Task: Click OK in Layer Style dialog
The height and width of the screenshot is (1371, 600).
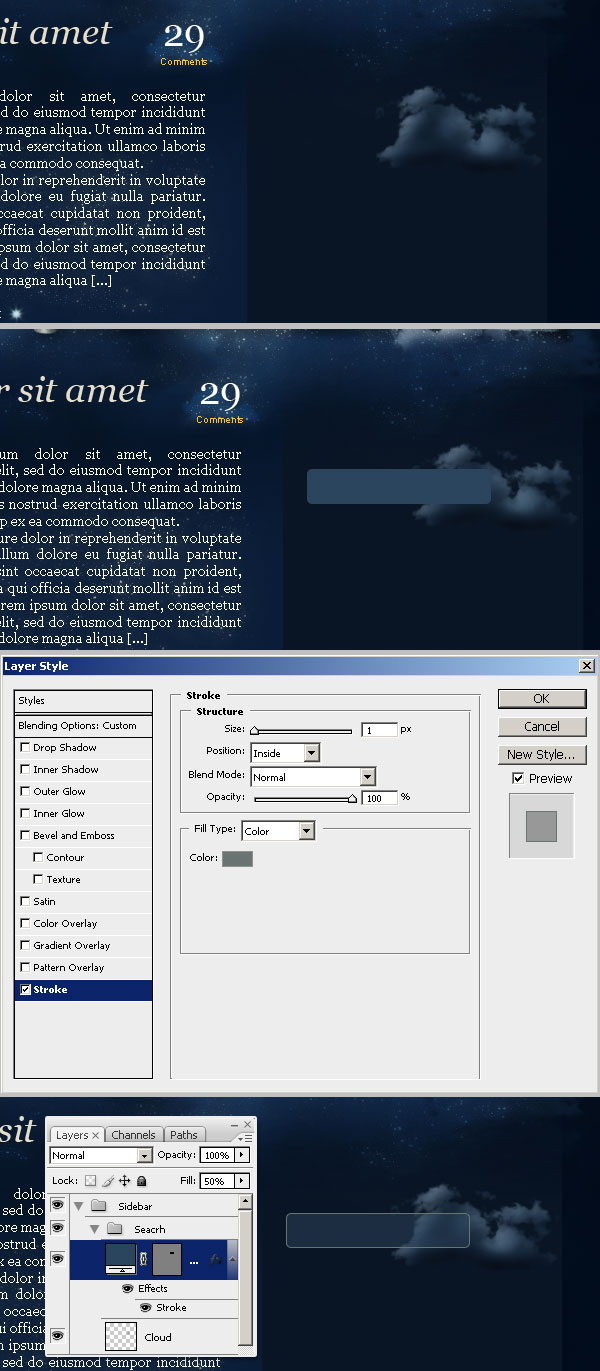Action: click(x=541, y=699)
